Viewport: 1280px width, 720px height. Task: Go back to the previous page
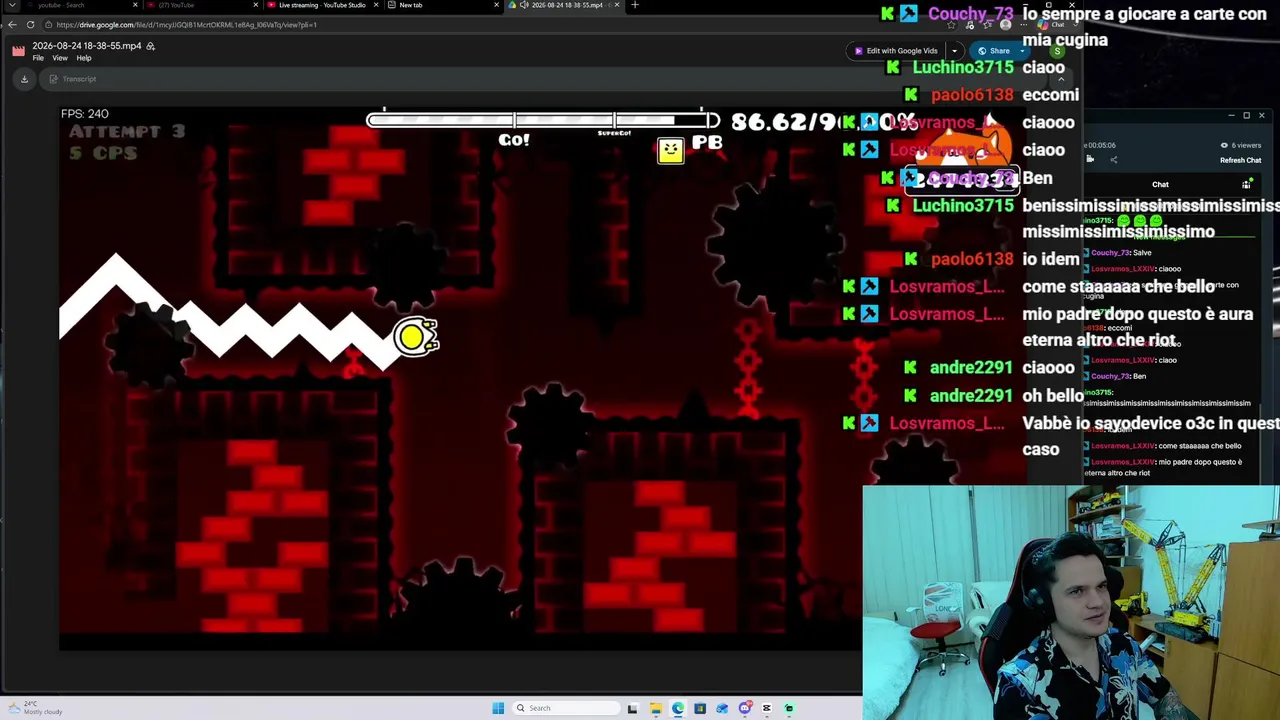pyautogui.click(x=12, y=25)
